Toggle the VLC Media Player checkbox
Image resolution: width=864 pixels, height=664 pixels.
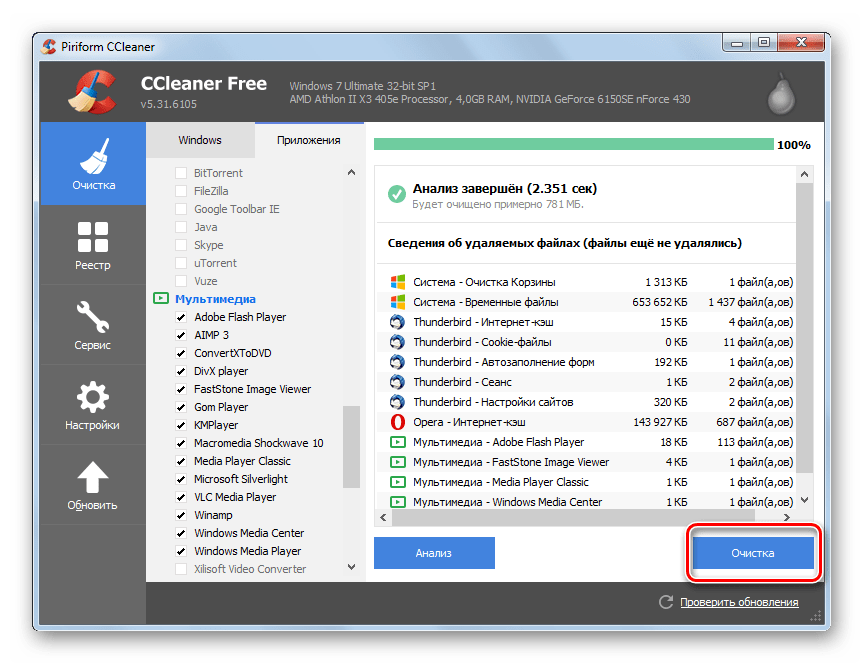[181, 497]
